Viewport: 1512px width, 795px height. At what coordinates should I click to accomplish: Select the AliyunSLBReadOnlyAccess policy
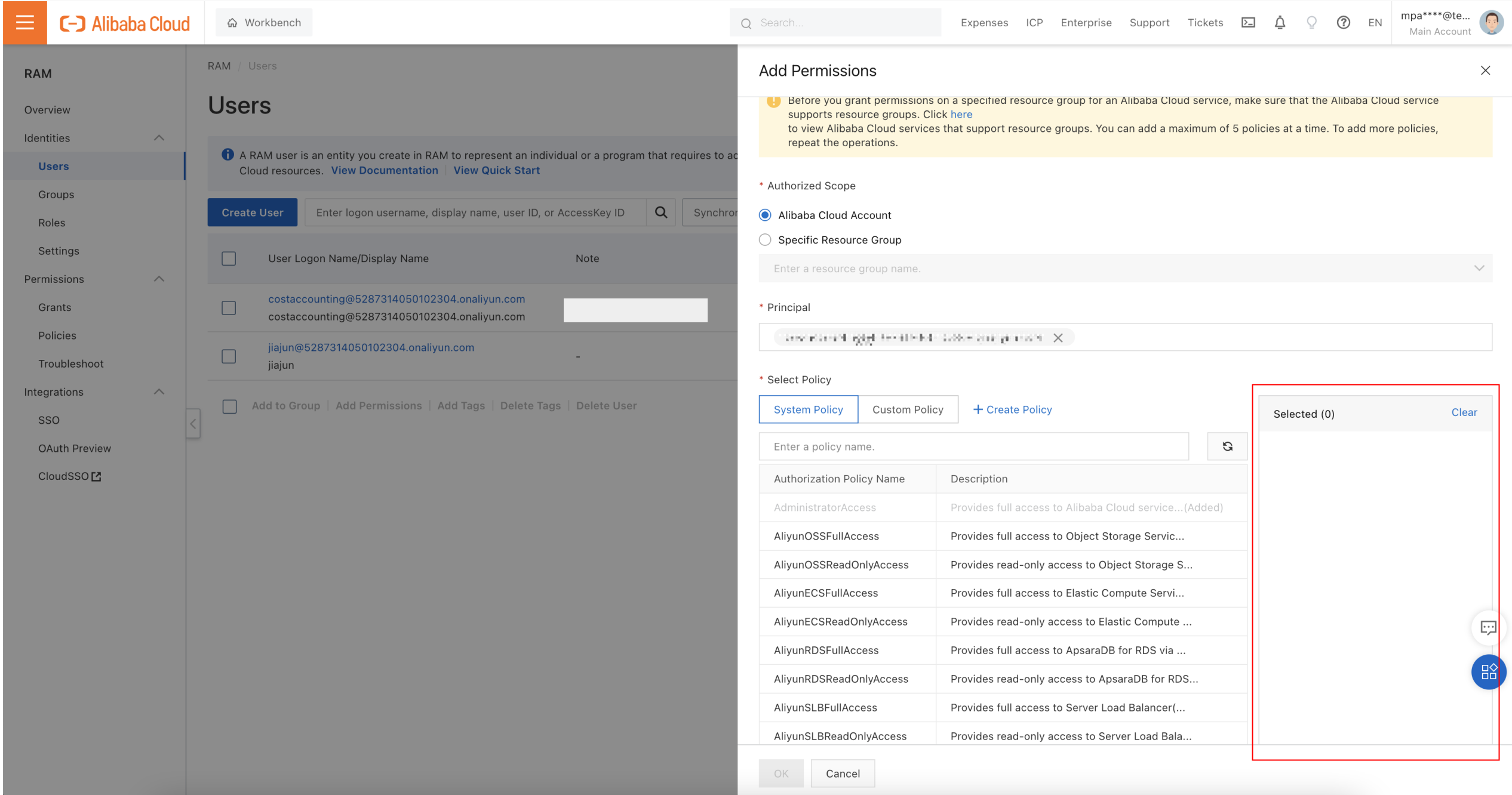coord(1003,734)
